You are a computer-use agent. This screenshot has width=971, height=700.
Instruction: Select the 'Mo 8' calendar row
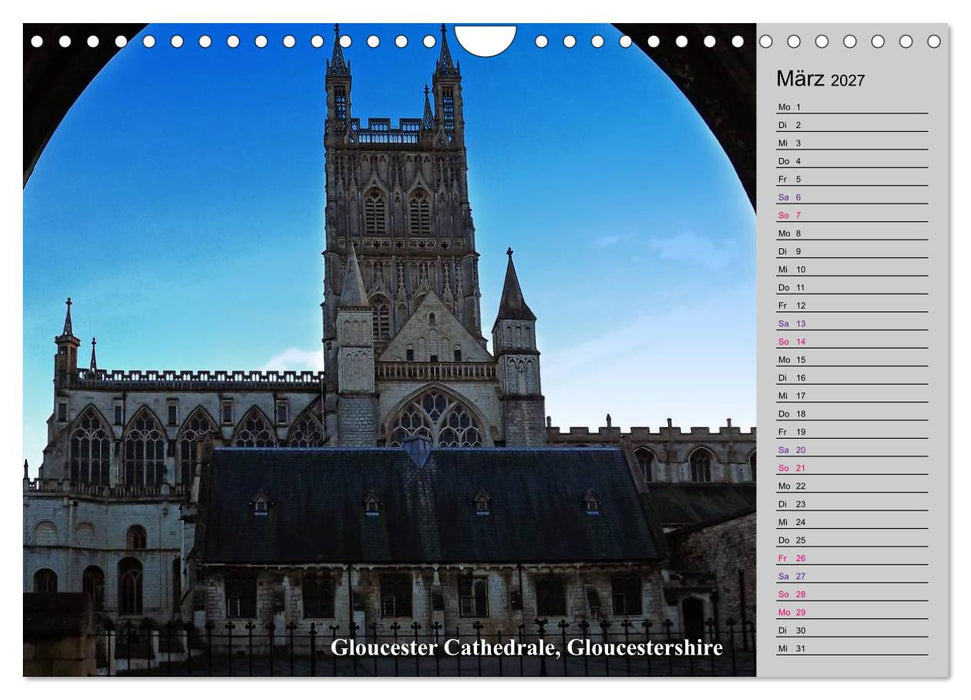coord(852,234)
